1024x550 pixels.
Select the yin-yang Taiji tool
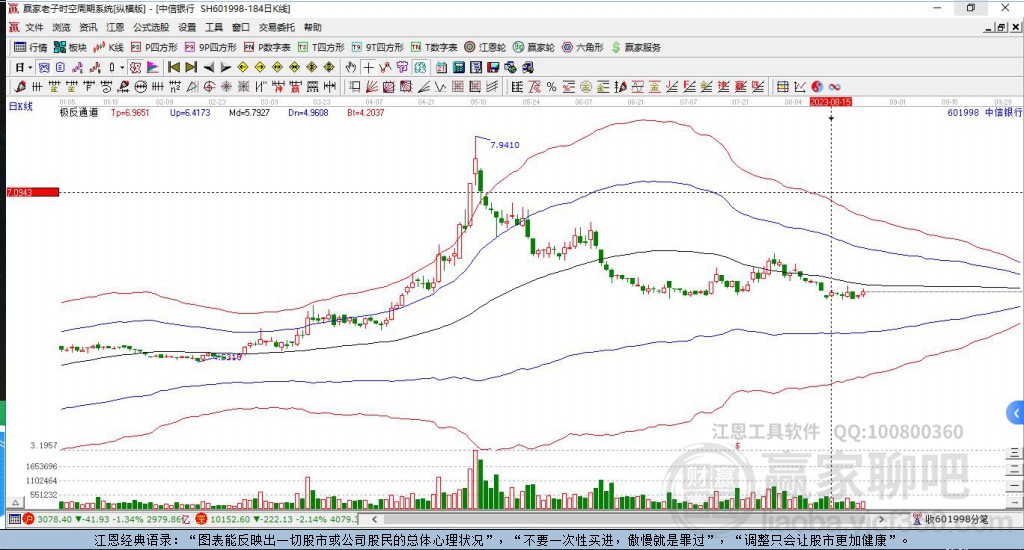tap(817, 87)
